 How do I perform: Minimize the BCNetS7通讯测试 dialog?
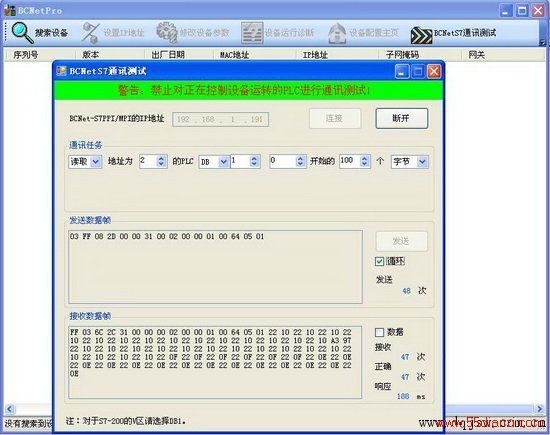402,72
